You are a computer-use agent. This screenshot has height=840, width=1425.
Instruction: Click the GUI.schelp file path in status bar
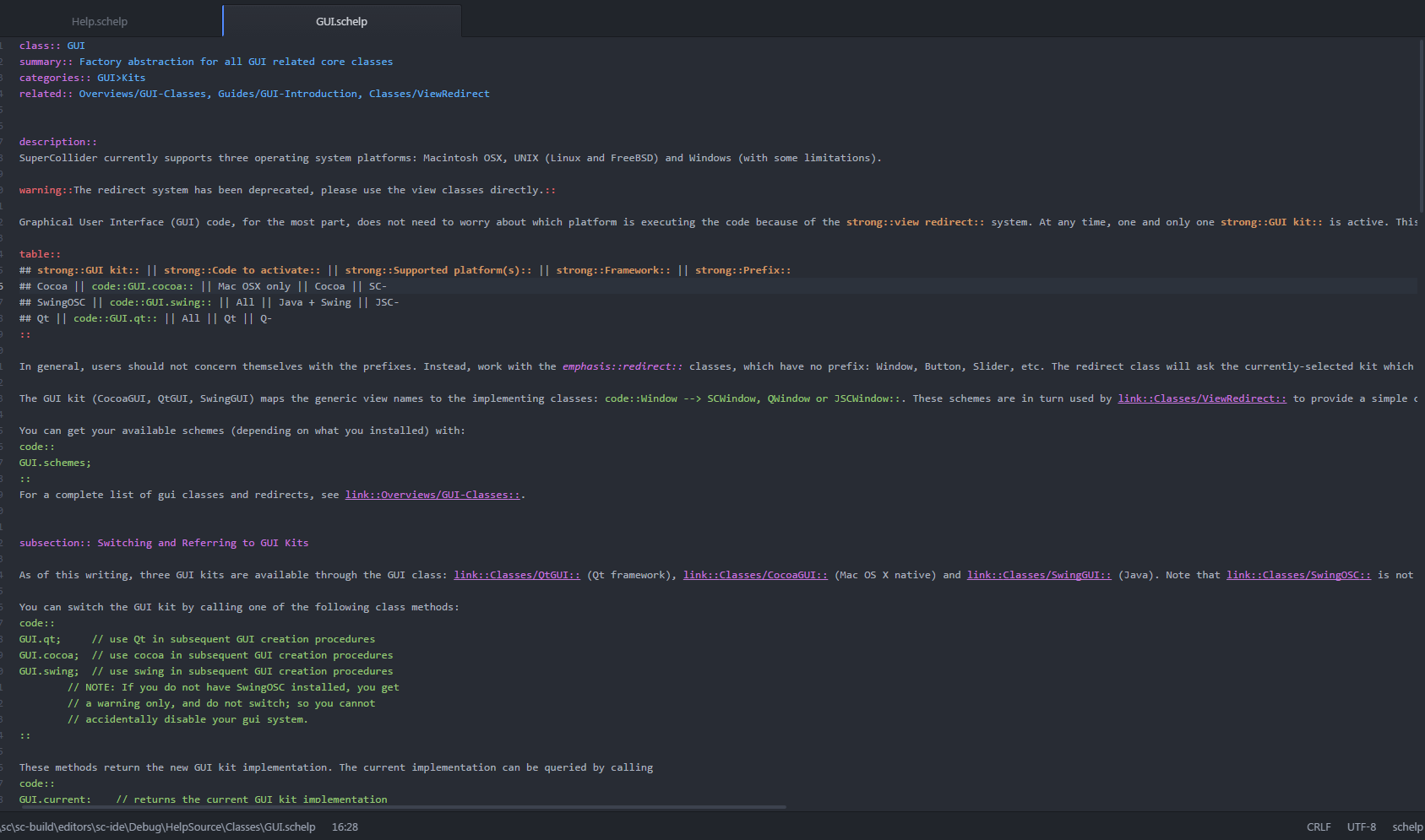pyautogui.click(x=158, y=827)
